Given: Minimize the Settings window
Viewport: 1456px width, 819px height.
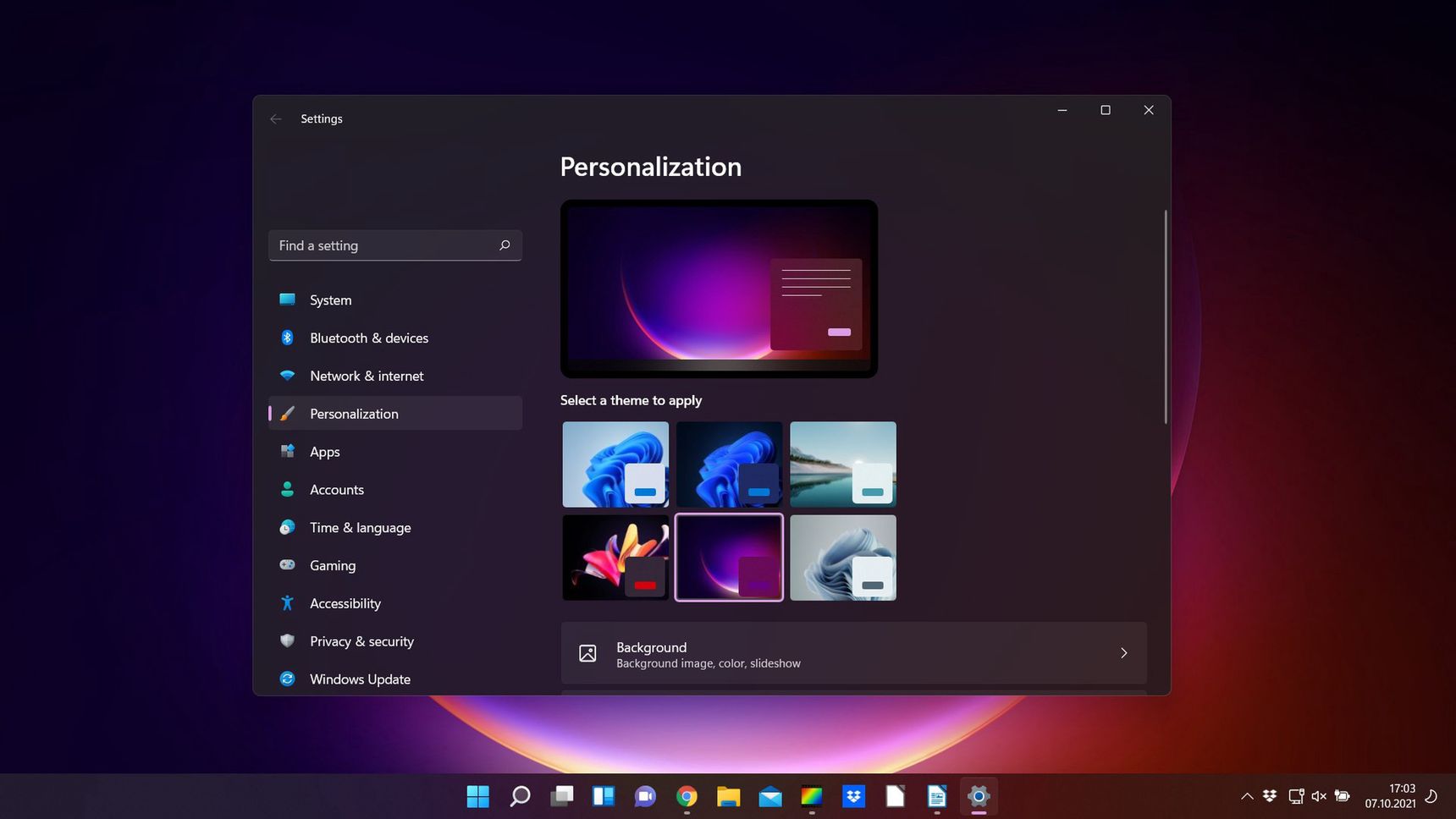Looking at the screenshot, I should [x=1062, y=110].
